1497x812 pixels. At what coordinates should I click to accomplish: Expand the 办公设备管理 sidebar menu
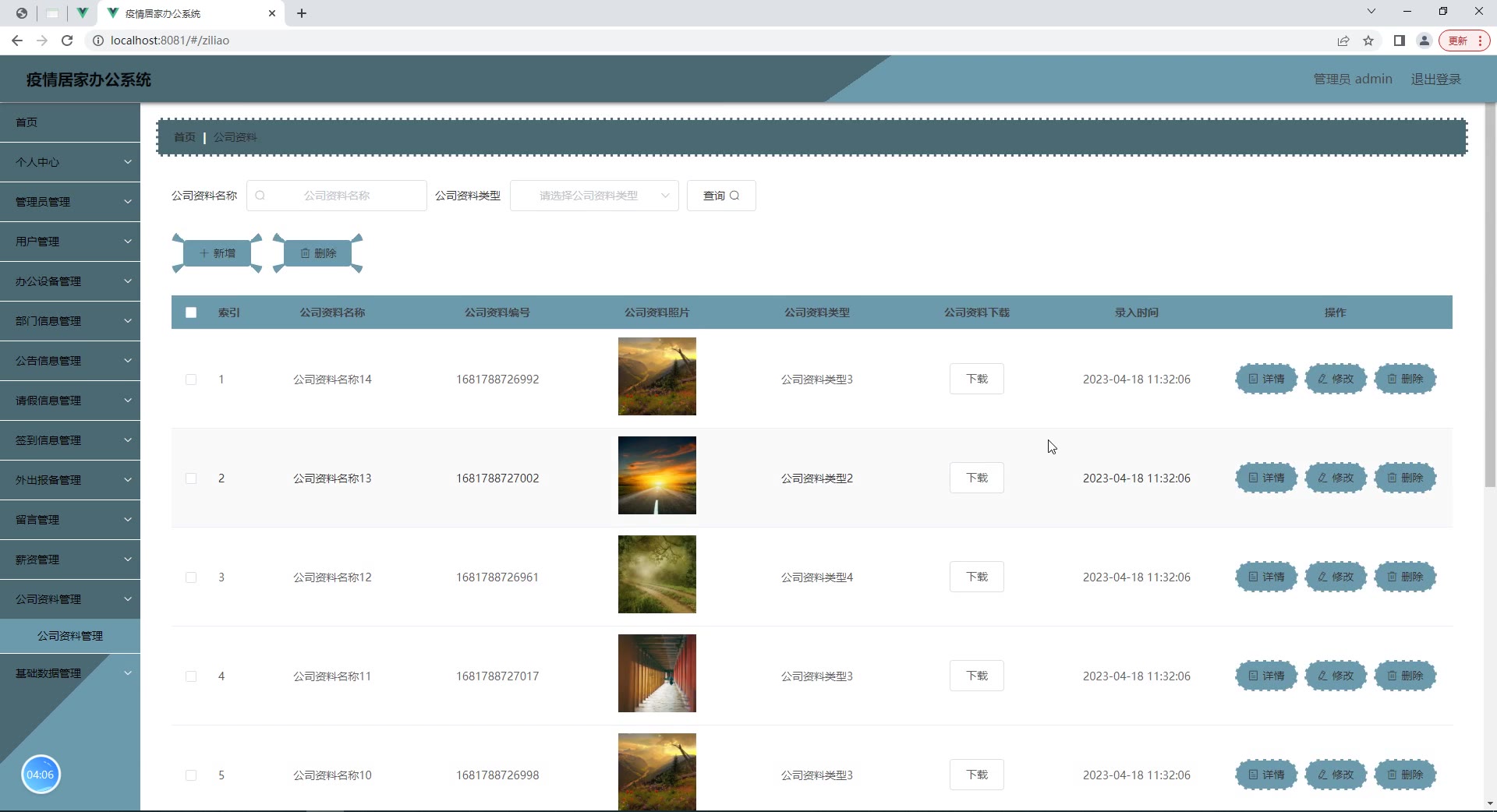[x=70, y=281]
